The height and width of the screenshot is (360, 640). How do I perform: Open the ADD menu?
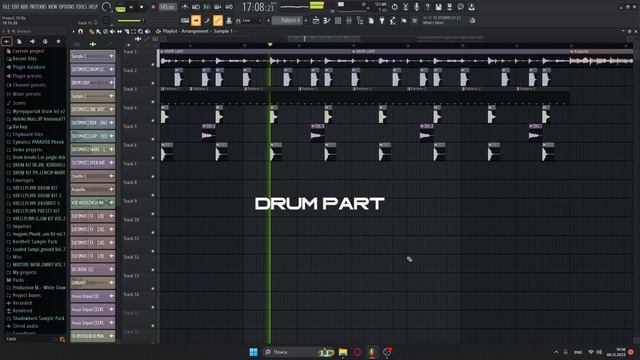(x=24, y=7)
